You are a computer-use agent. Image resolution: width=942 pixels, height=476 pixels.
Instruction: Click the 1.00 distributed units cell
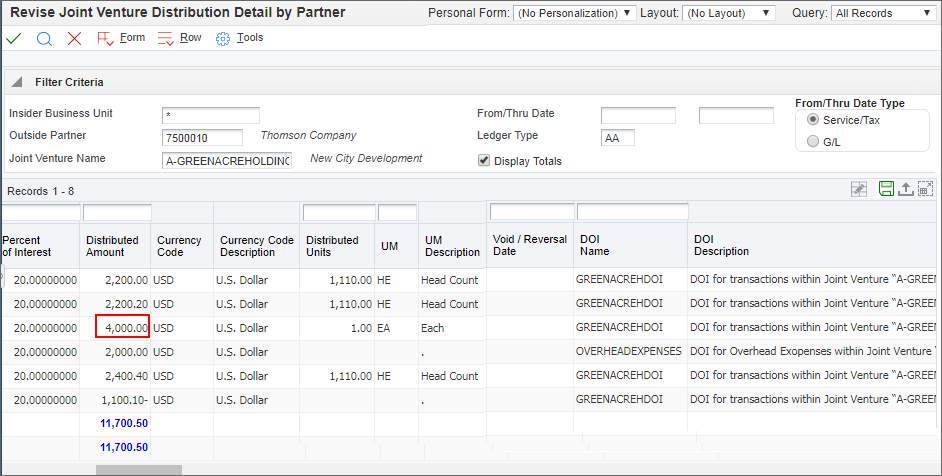pyautogui.click(x=338, y=328)
